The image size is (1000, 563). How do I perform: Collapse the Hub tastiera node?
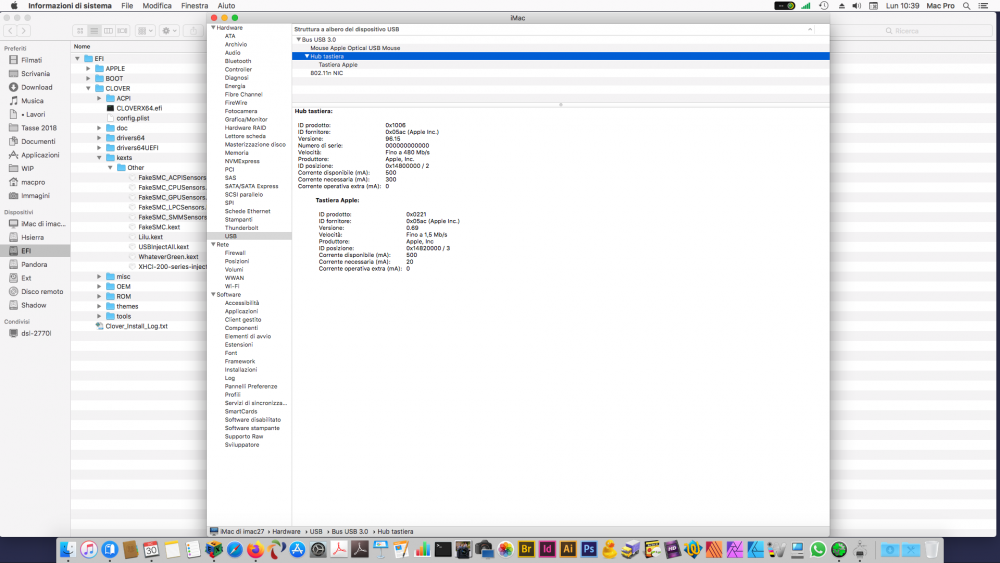pos(307,56)
